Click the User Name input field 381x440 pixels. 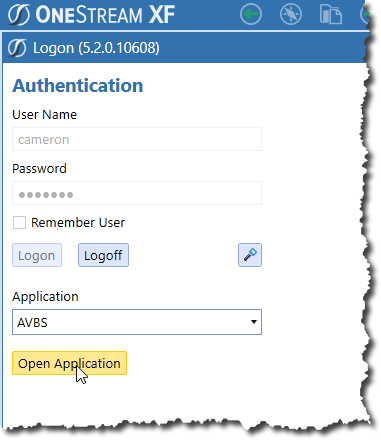(137, 139)
